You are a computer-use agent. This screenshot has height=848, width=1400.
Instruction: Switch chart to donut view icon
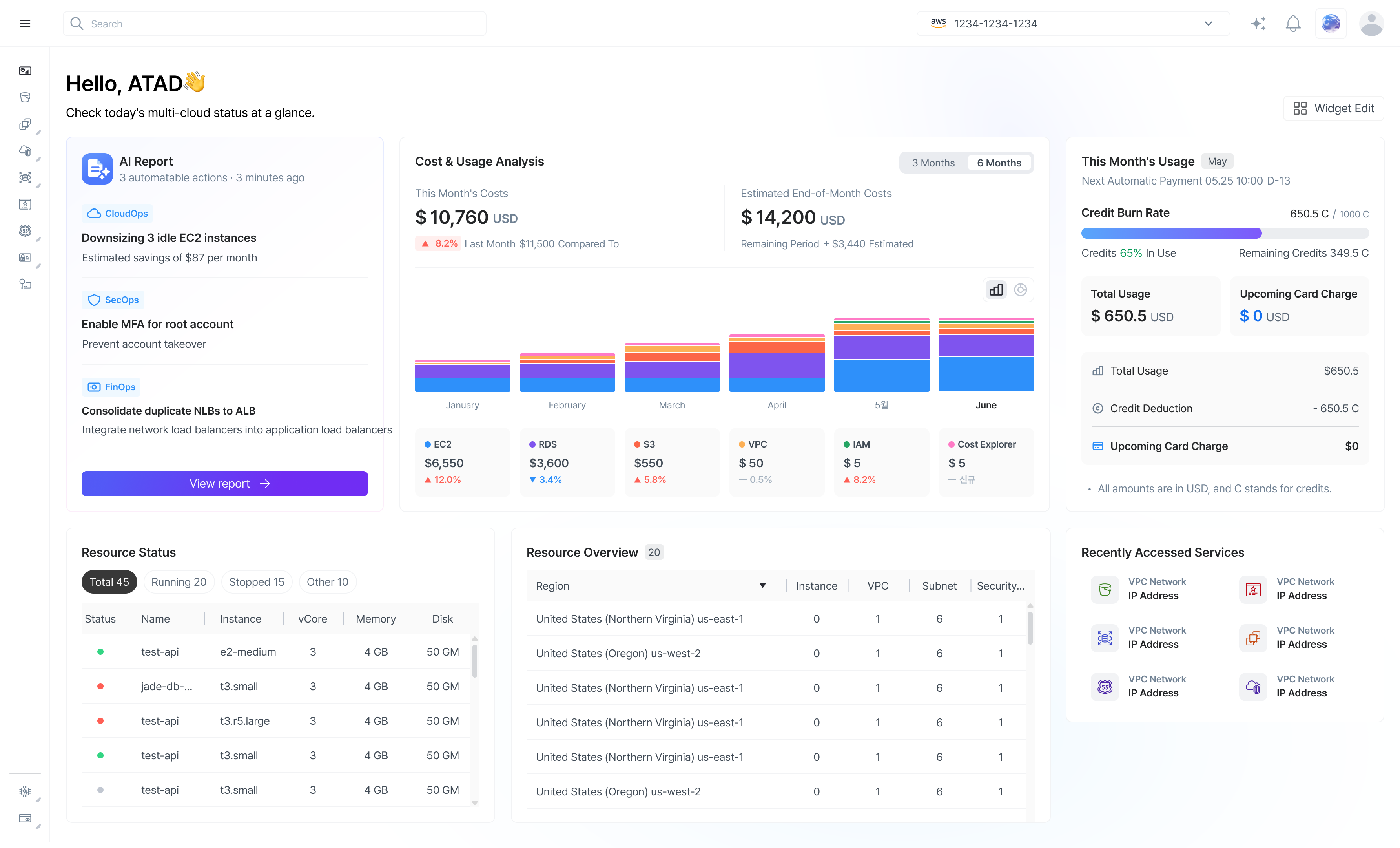tap(1021, 290)
